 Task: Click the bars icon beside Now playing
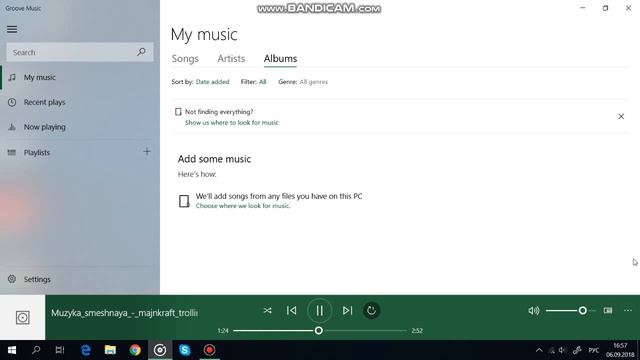pos(12,127)
